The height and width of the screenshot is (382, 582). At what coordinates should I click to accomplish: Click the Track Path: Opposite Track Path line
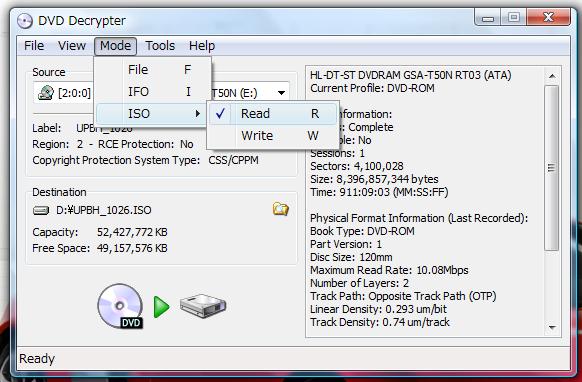tap(403, 296)
